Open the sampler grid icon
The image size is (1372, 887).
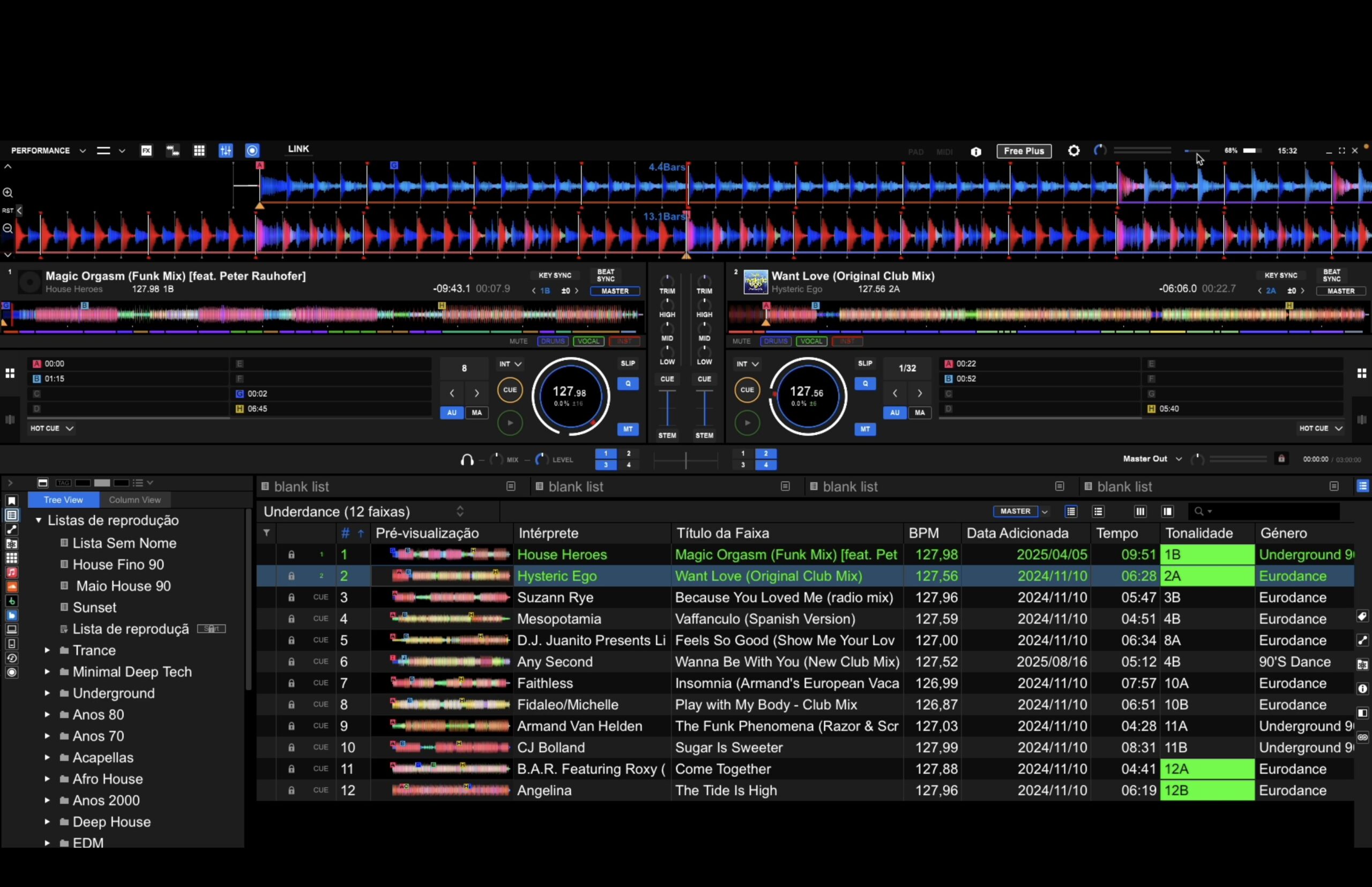pyautogui.click(x=199, y=151)
